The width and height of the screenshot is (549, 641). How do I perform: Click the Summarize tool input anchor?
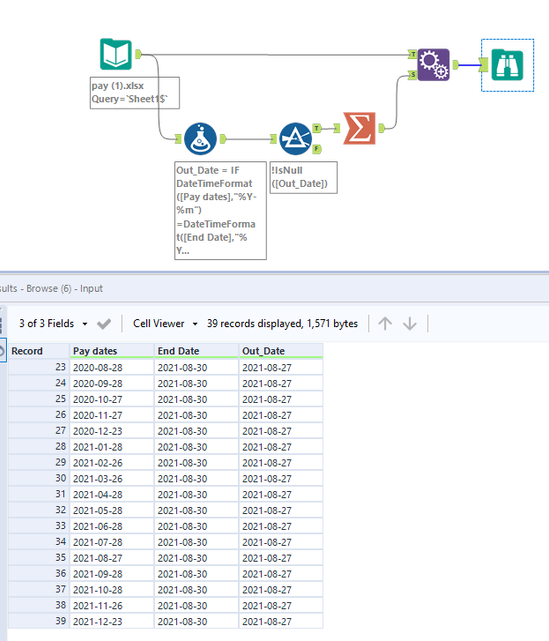337,128
